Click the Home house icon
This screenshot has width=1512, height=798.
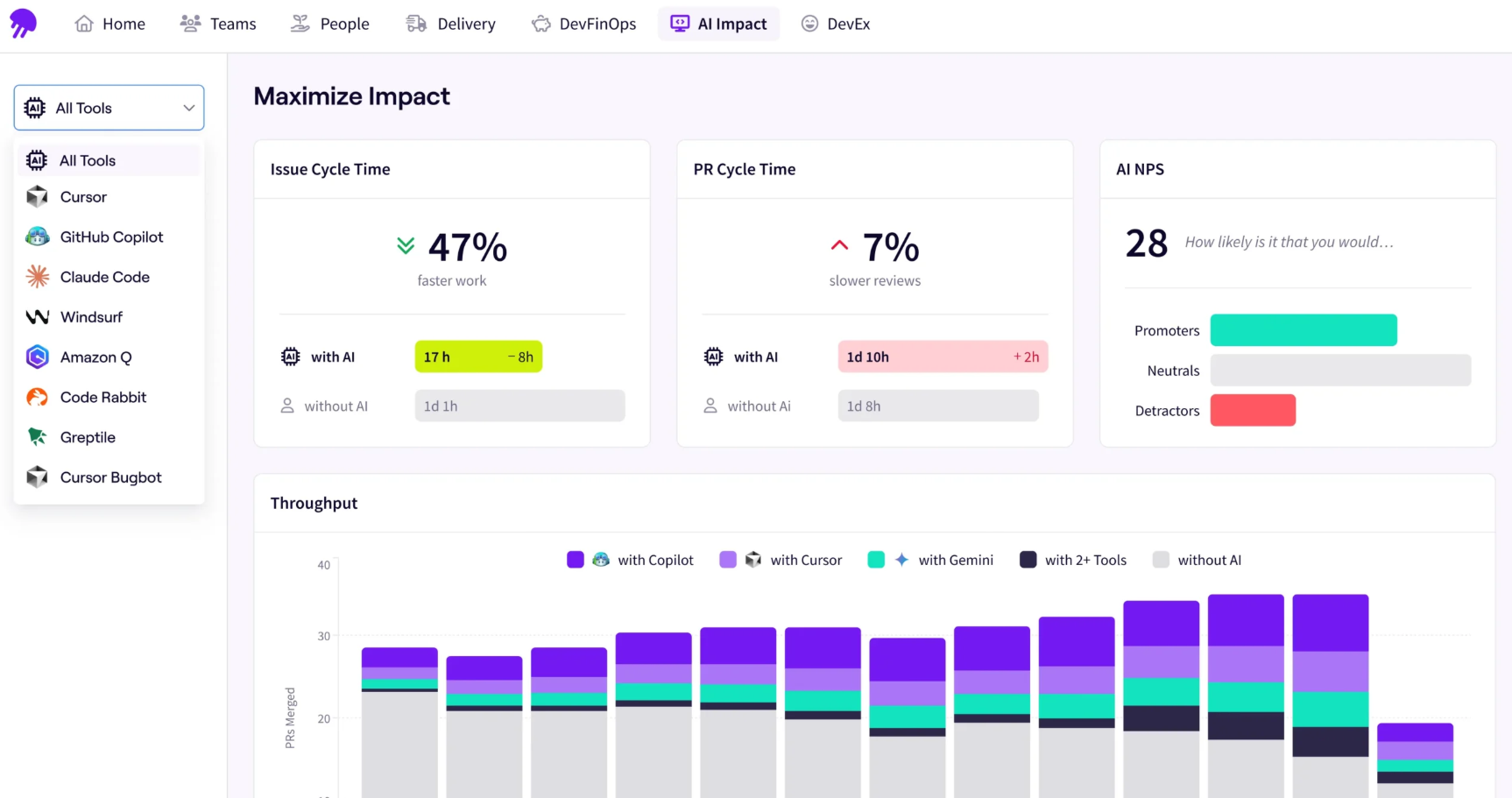pyautogui.click(x=84, y=24)
